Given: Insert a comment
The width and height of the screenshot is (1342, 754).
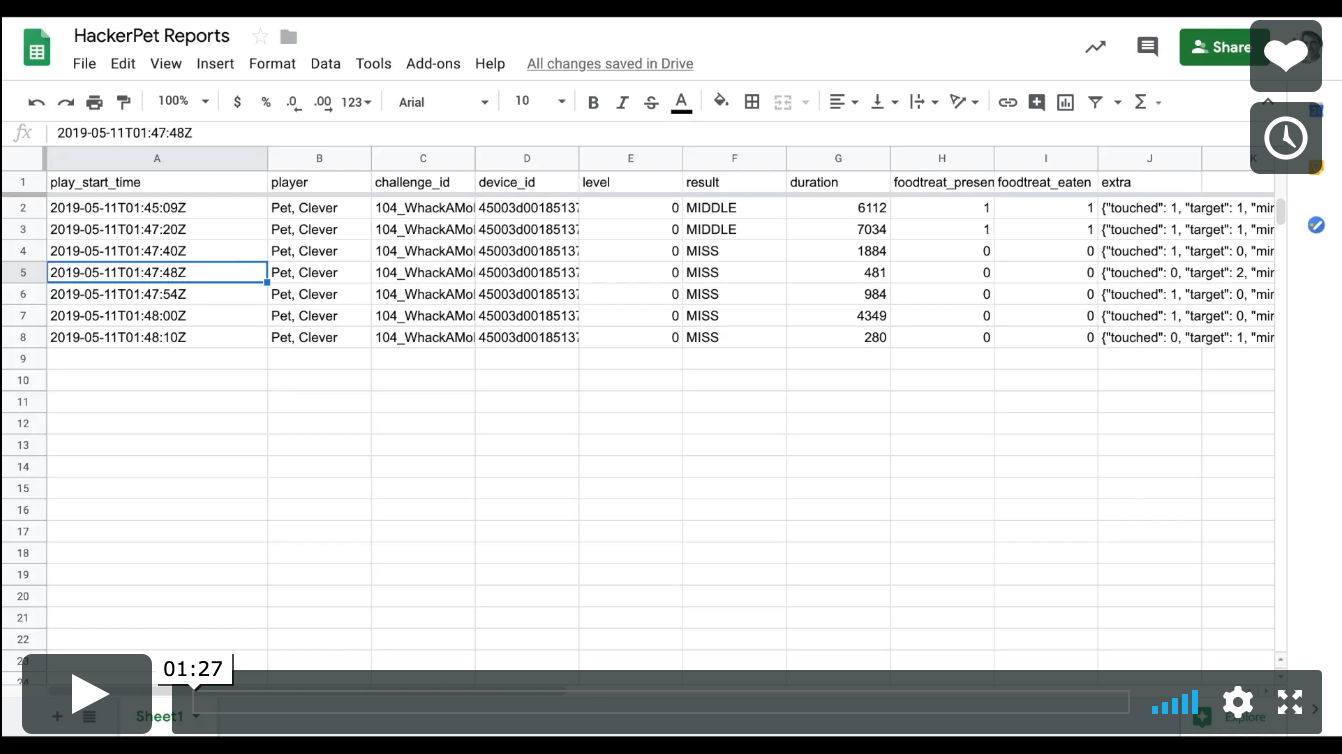Looking at the screenshot, I should coord(1035,101).
